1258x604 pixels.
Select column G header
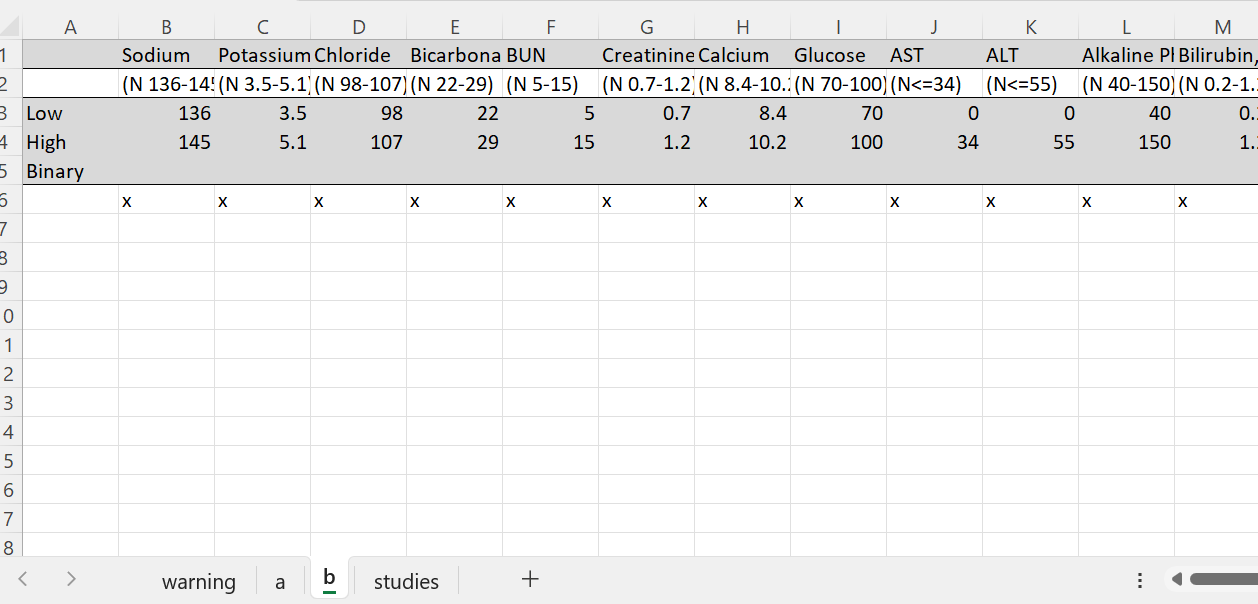tap(646, 28)
